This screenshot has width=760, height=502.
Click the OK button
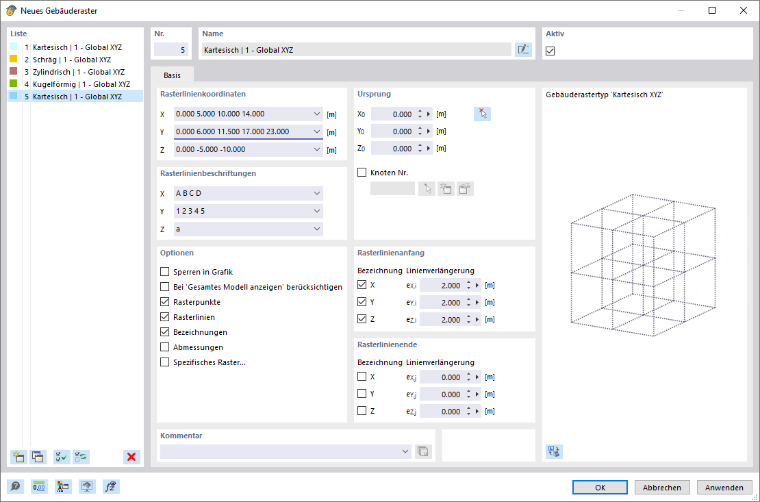pyautogui.click(x=600, y=487)
